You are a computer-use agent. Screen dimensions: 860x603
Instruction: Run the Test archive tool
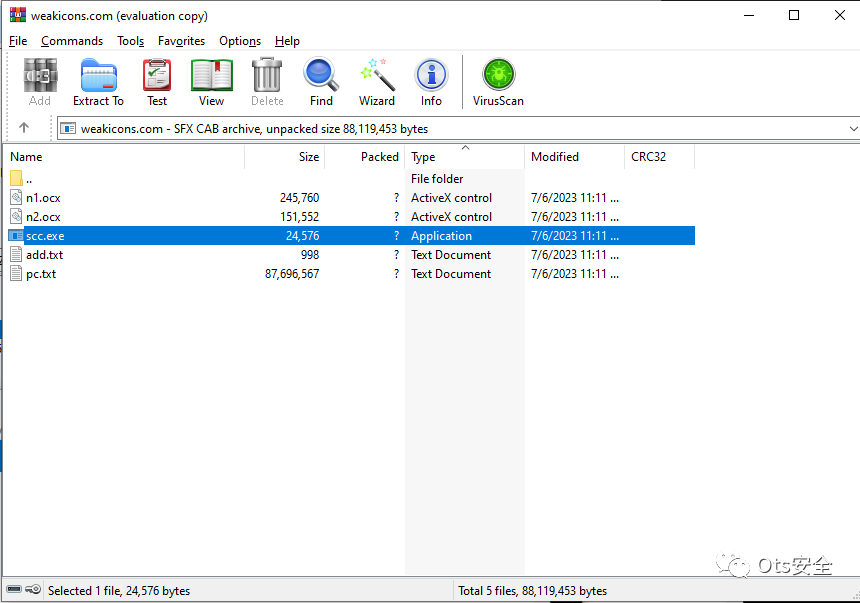click(157, 82)
